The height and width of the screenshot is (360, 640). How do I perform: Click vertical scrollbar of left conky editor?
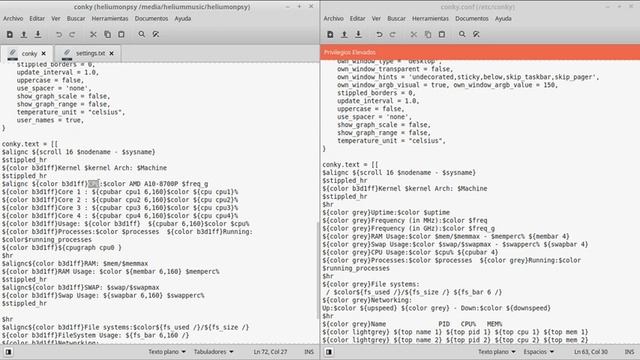[x=318, y=269]
